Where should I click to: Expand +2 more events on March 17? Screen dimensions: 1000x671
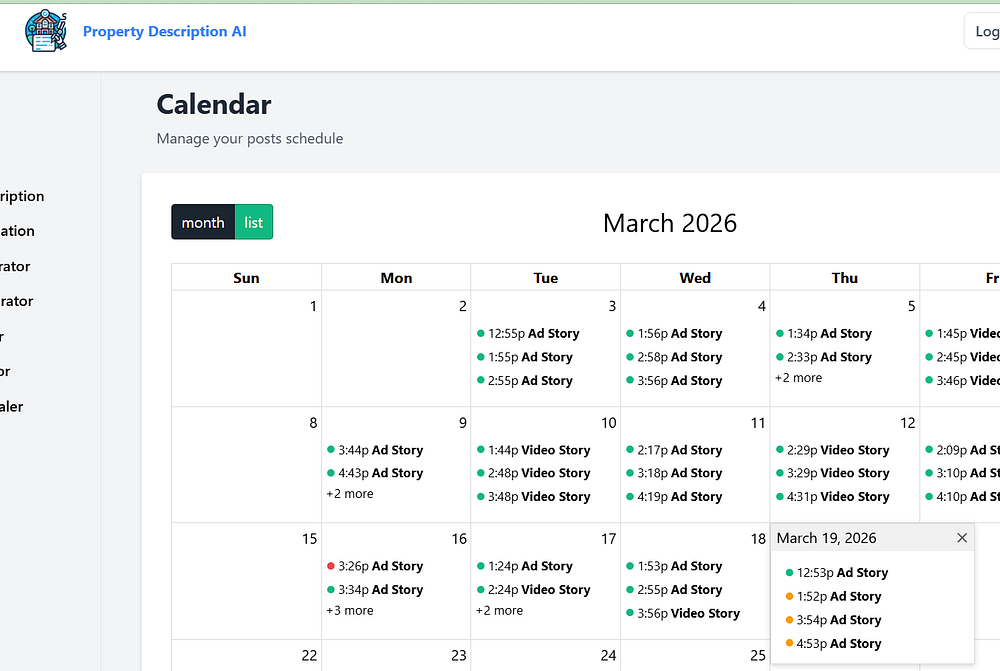[499, 610]
